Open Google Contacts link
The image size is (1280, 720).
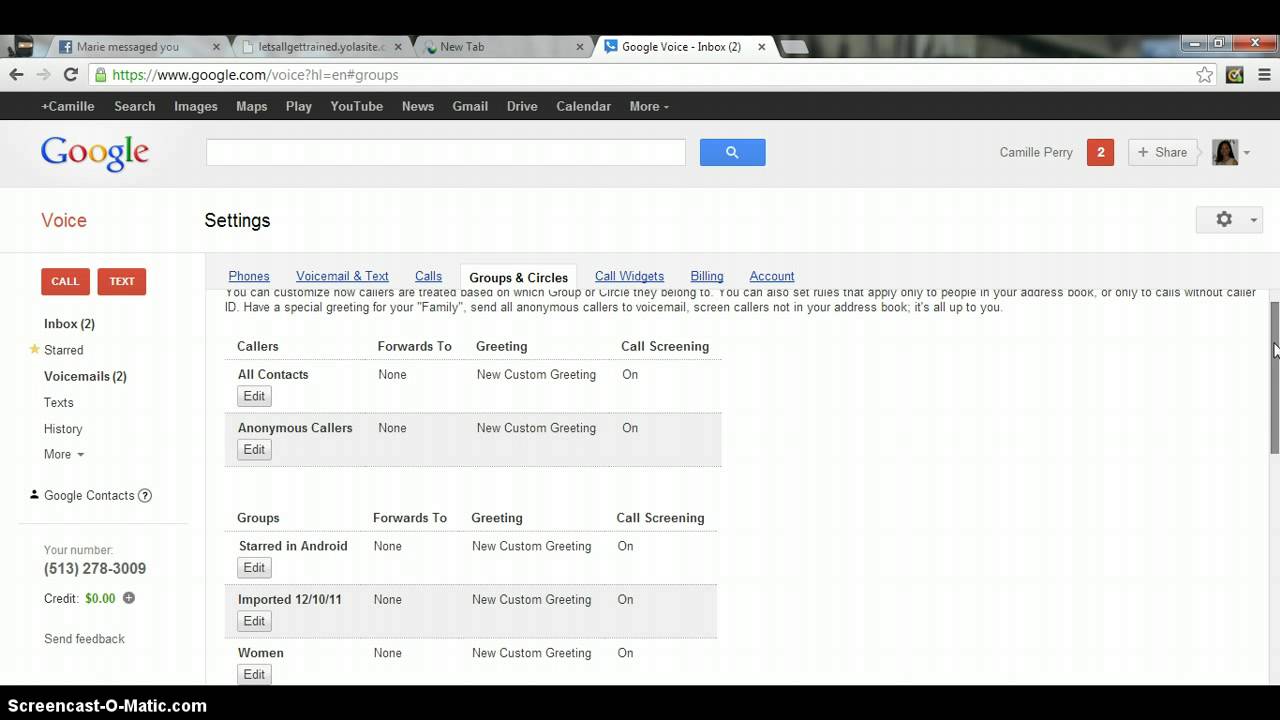pos(89,495)
